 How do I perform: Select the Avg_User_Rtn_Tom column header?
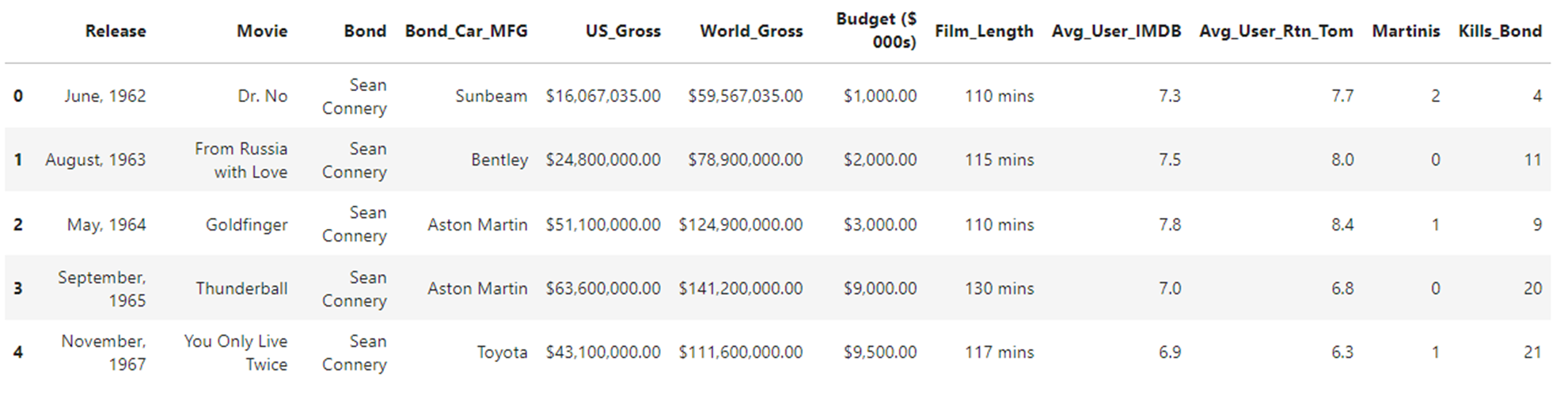(x=1276, y=31)
